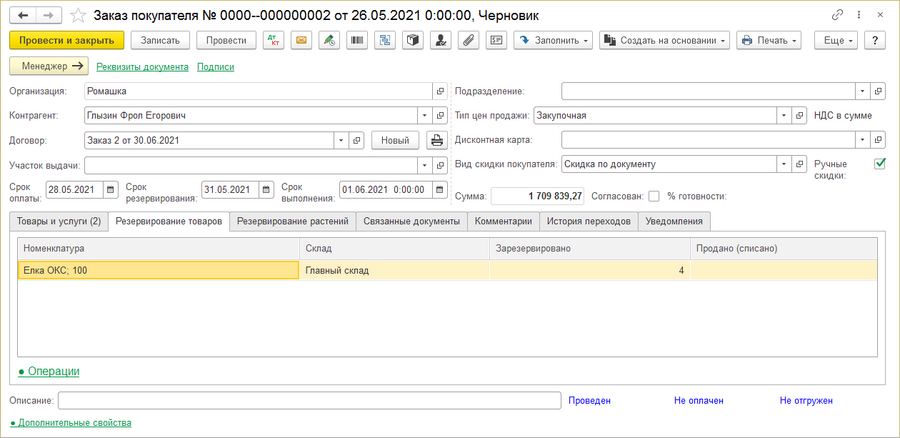Screen dimensions: 900x438
Task: Open the Уведомления tab
Action: coord(674,222)
